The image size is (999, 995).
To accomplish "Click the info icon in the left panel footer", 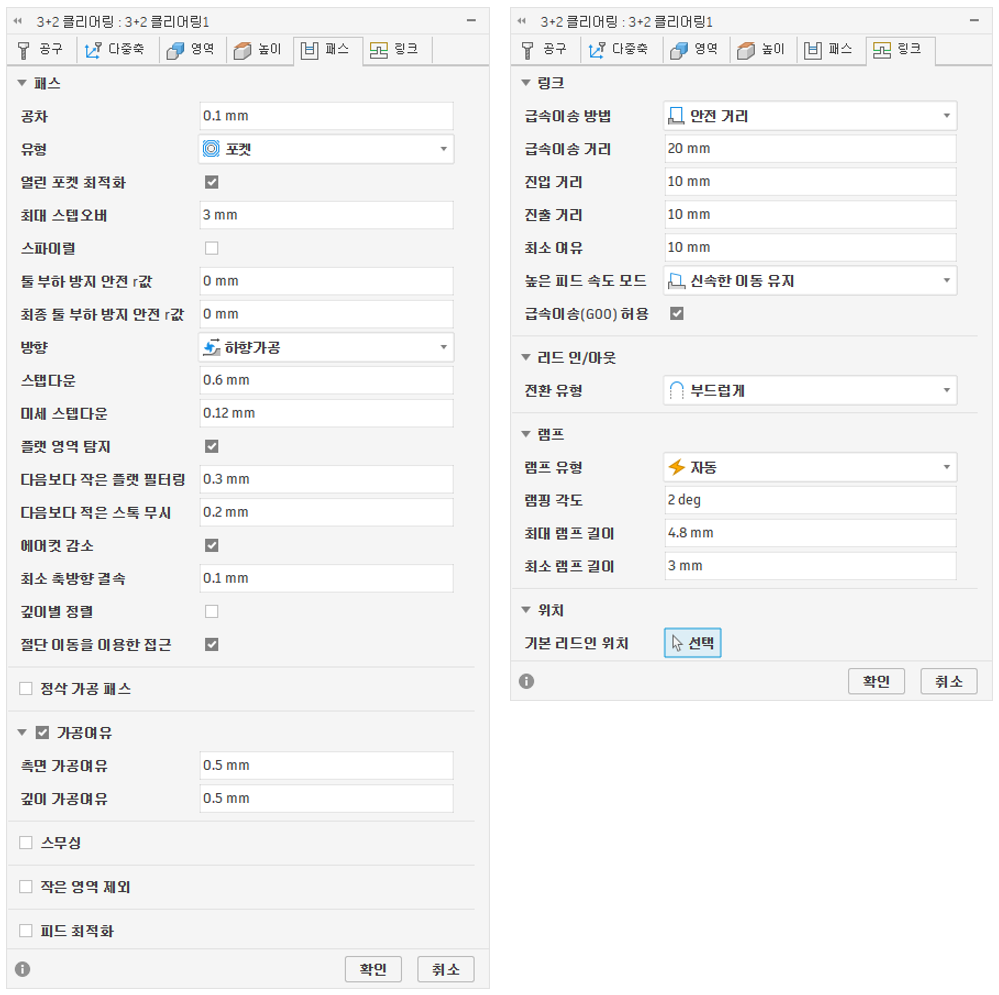I will click(23, 969).
